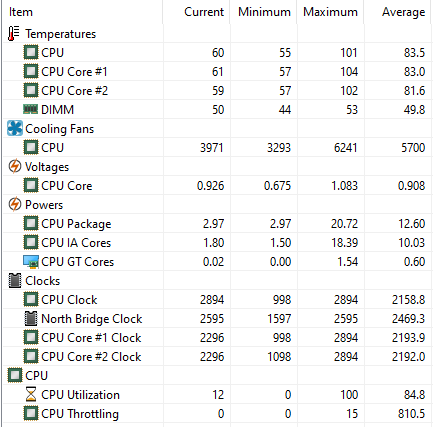Click the Powers lightning bolt icon
Image resolution: width=433 pixels, height=427 pixels.
15,204
